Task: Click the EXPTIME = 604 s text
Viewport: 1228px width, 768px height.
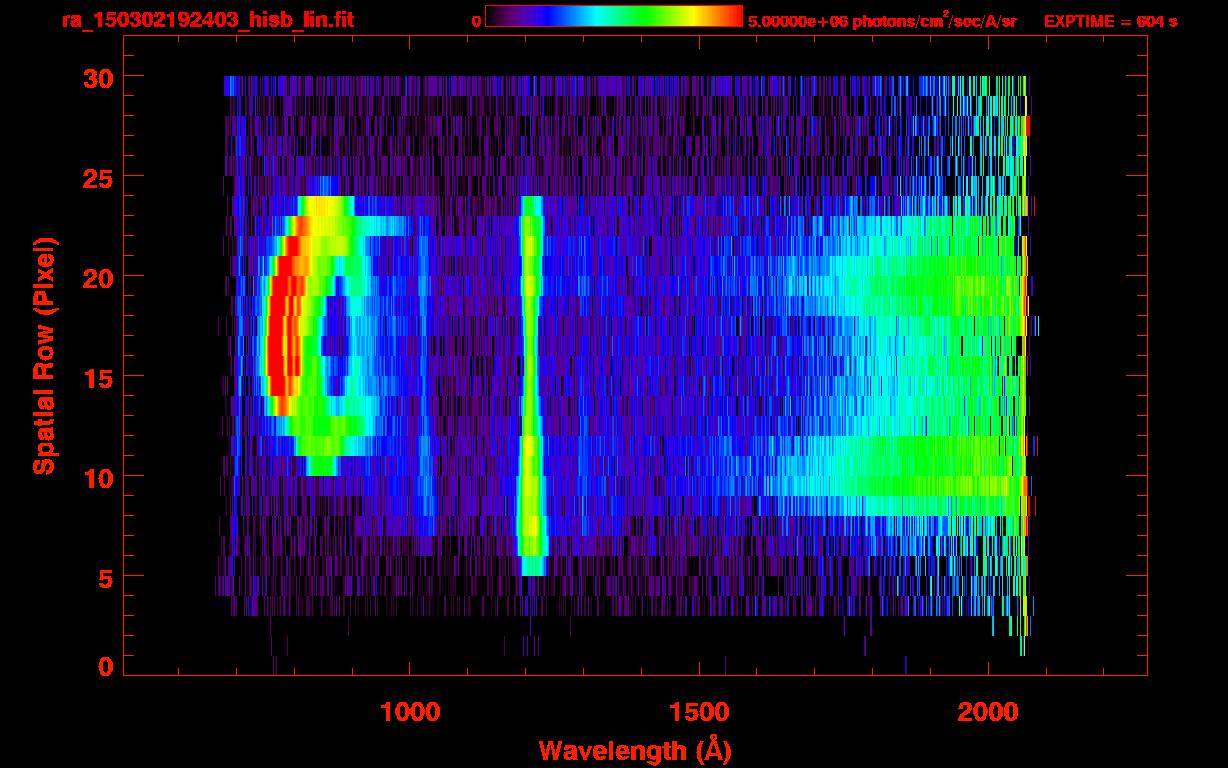Action: click(1110, 21)
